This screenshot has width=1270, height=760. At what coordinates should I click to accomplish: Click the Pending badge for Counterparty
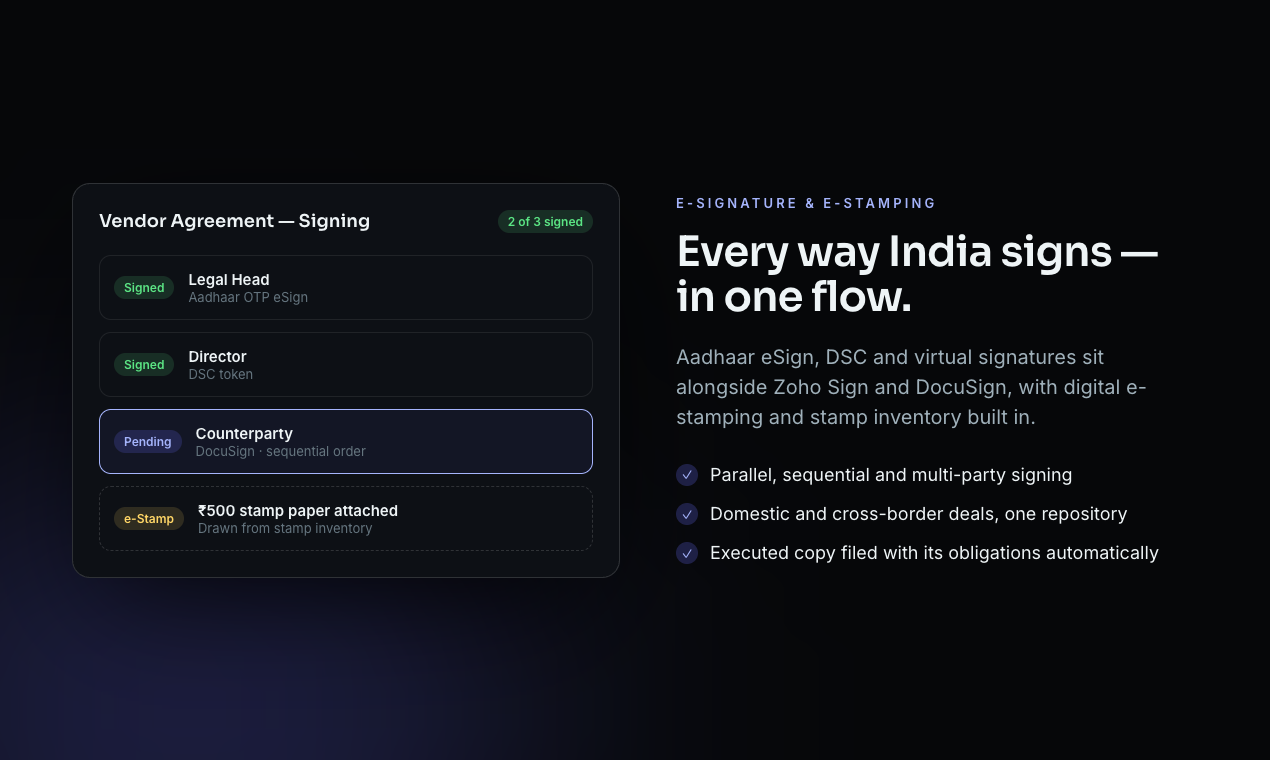coord(148,442)
